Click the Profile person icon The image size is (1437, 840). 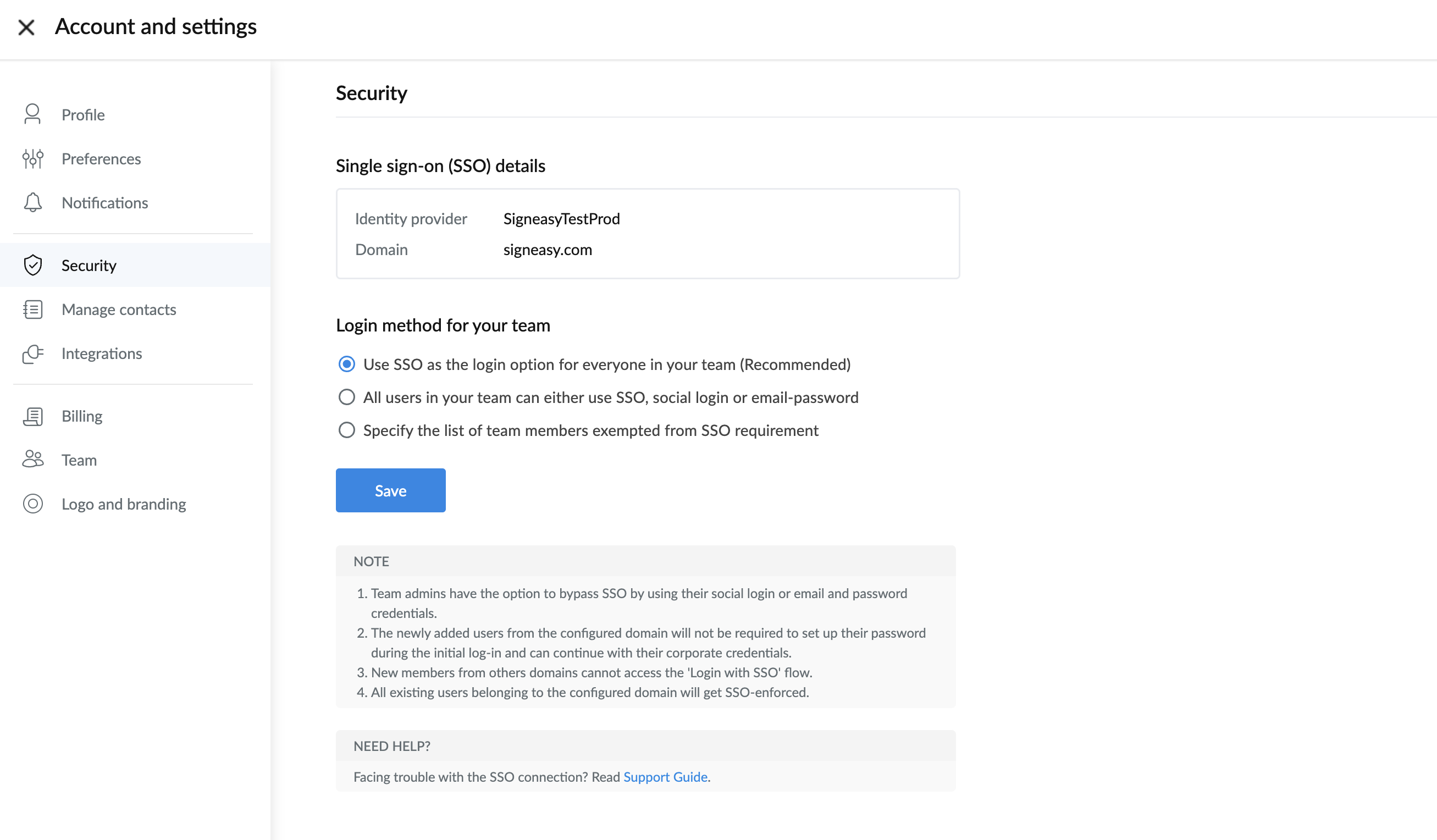pyautogui.click(x=32, y=114)
